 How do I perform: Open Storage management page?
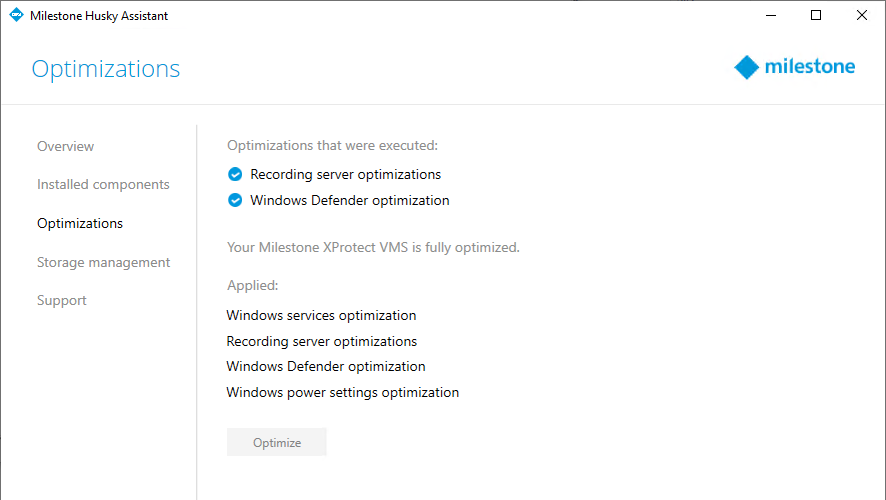point(103,262)
